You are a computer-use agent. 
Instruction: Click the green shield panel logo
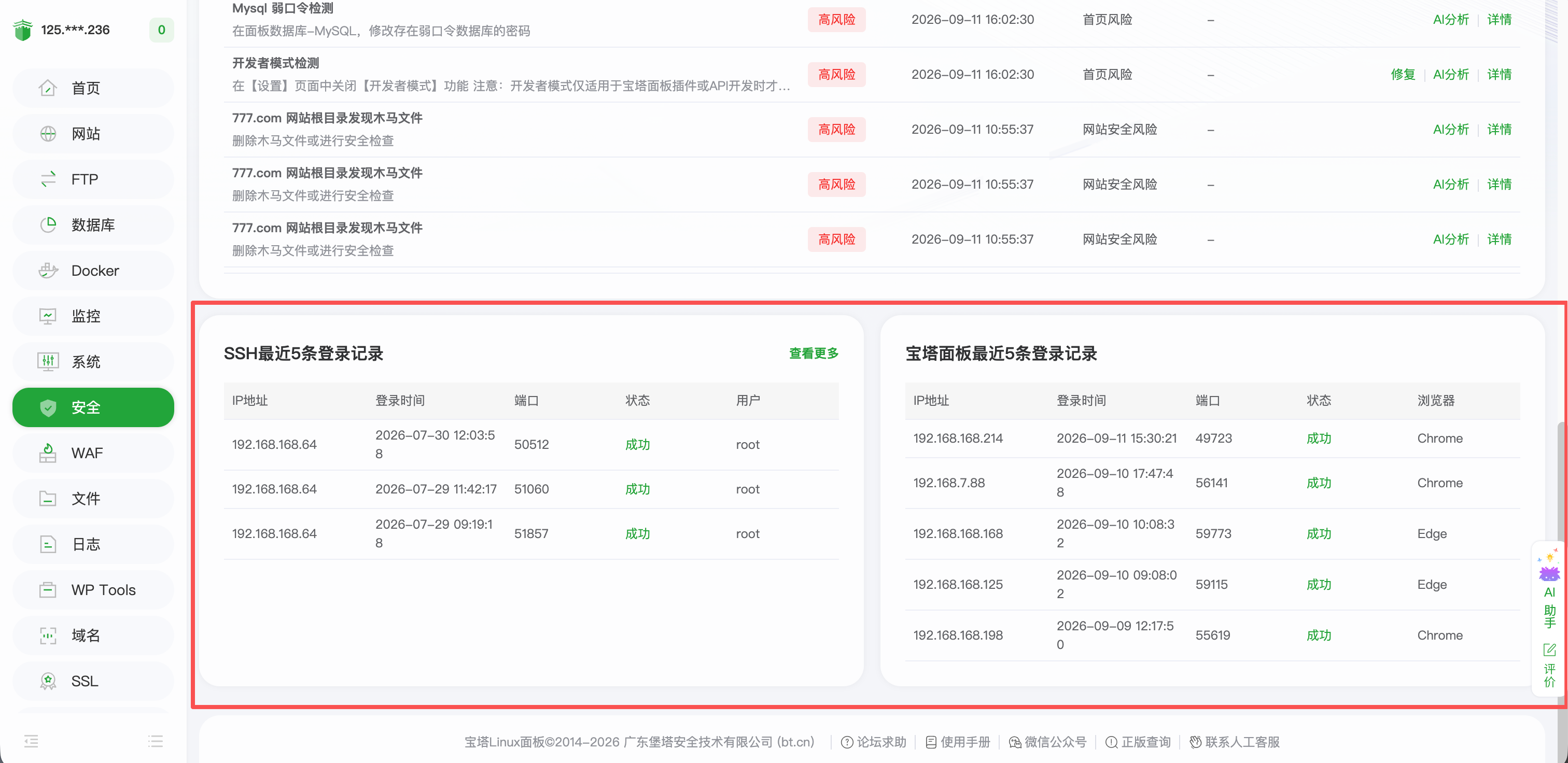coord(22,30)
